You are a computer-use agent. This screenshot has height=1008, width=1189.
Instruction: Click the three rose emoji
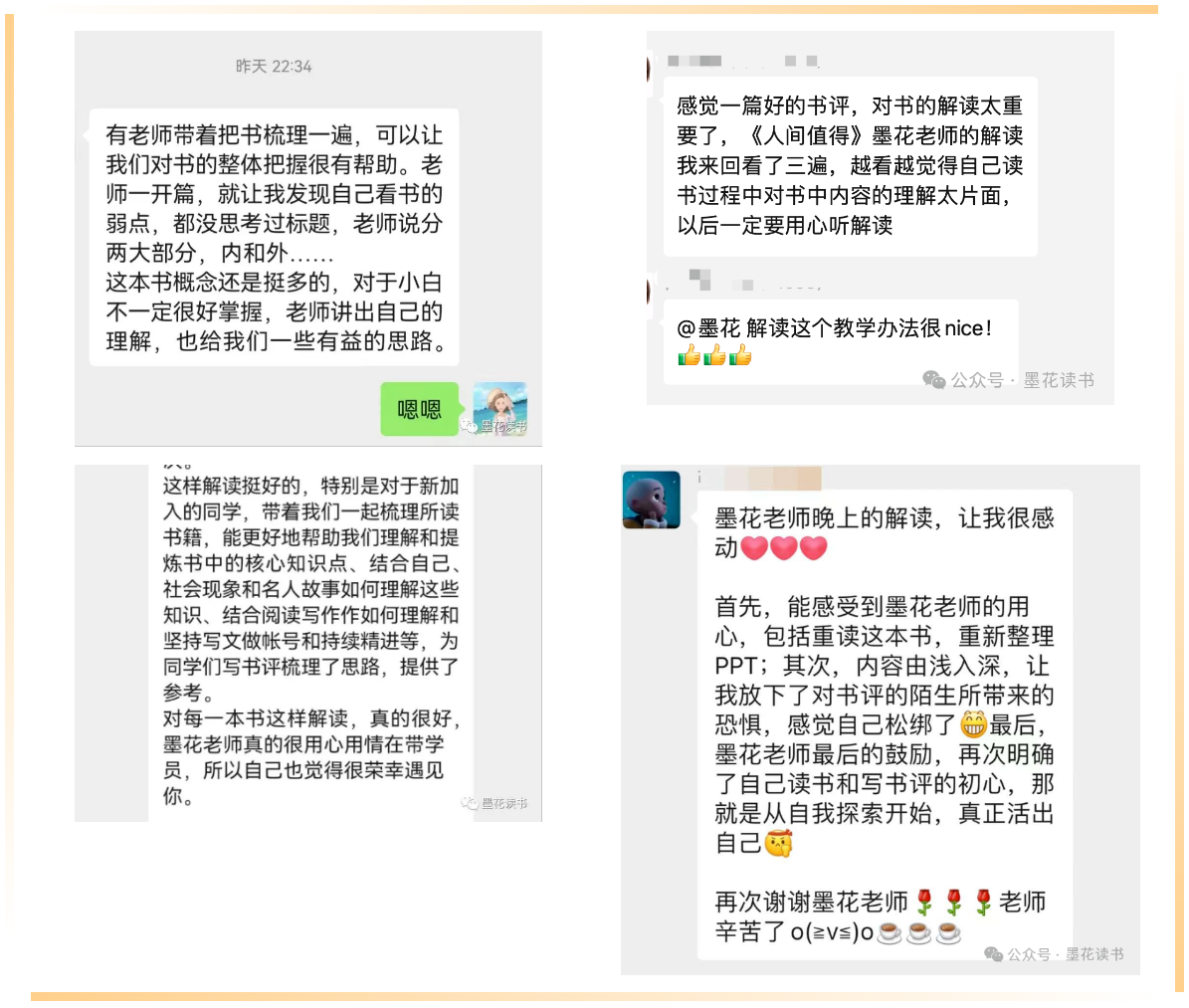point(954,902)
